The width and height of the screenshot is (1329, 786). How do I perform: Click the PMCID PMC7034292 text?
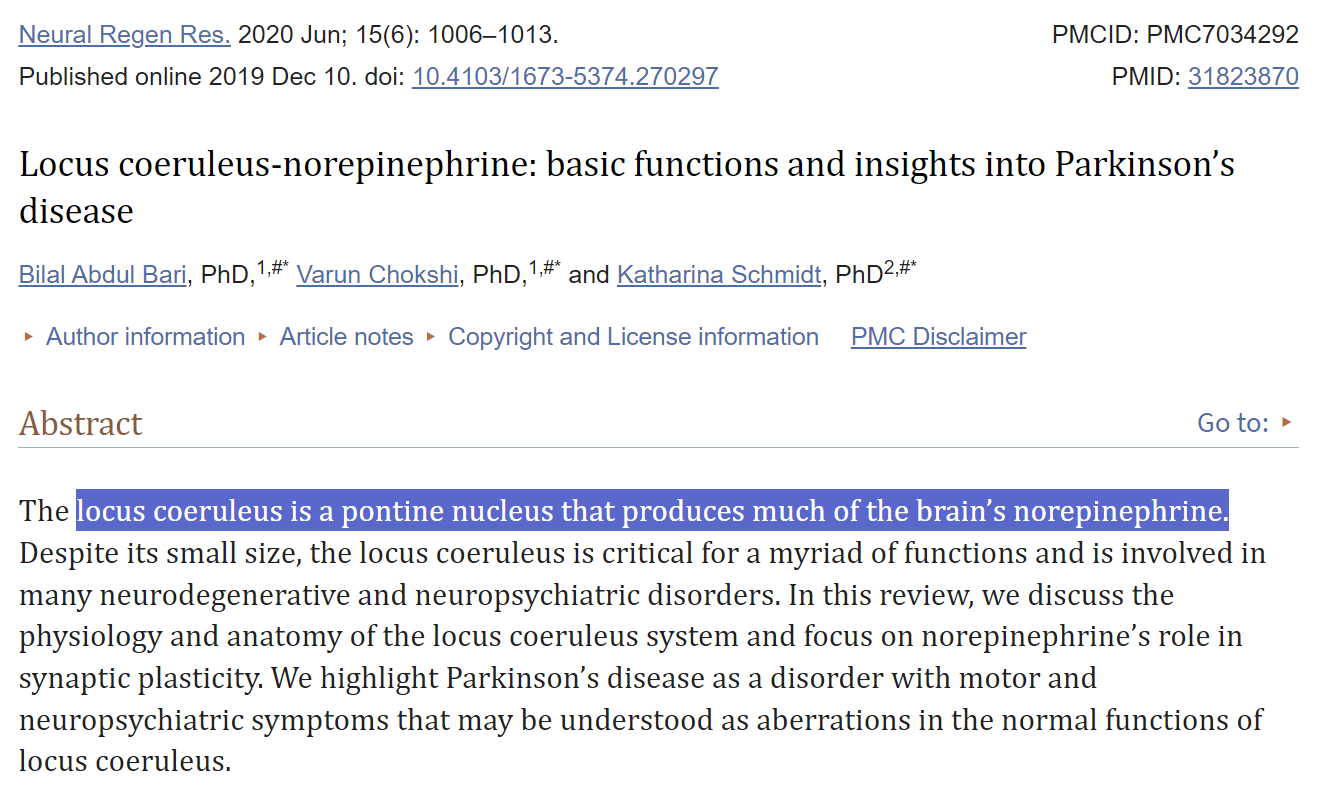1175,35
